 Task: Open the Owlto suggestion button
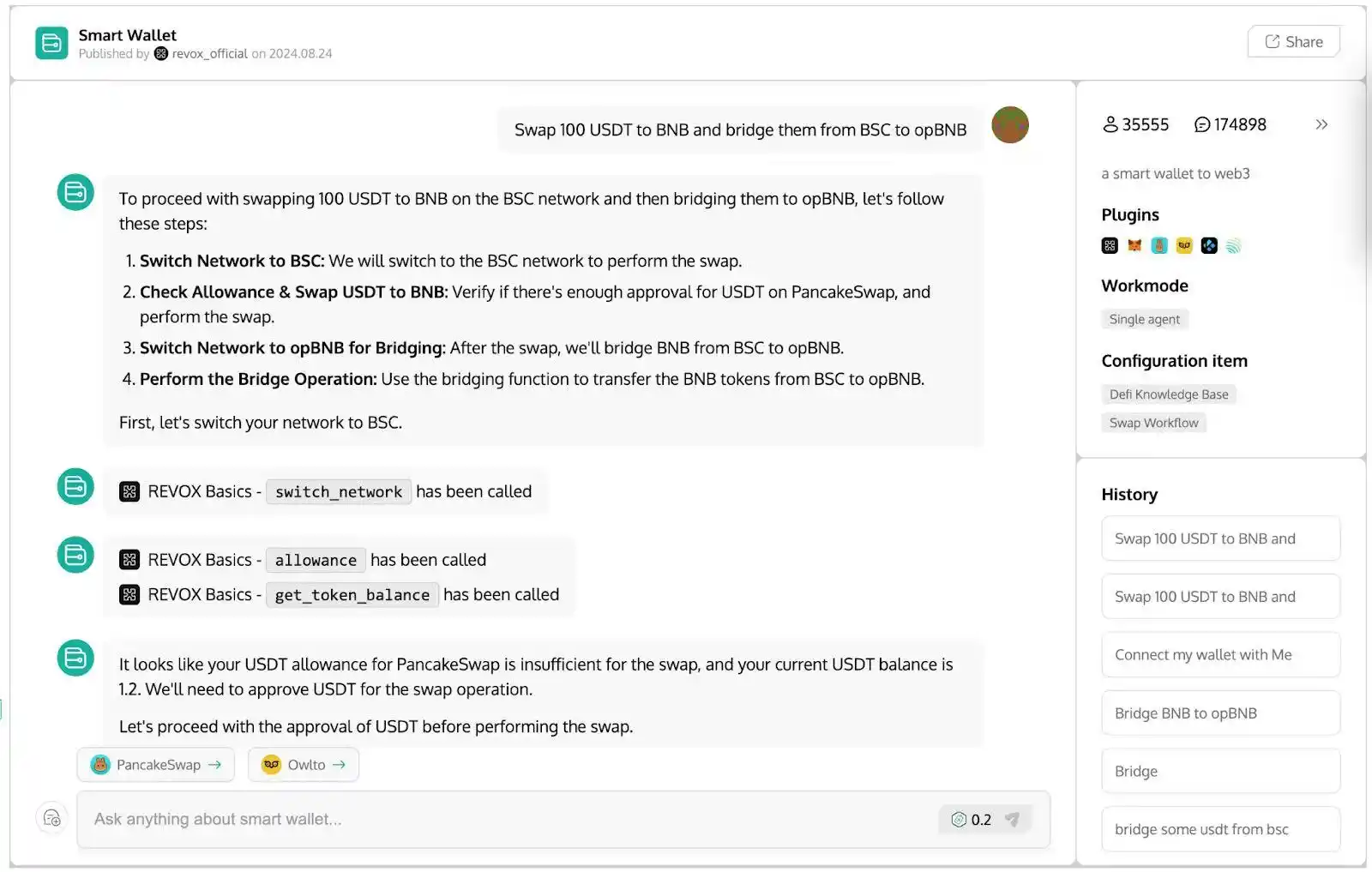[304, 765]
